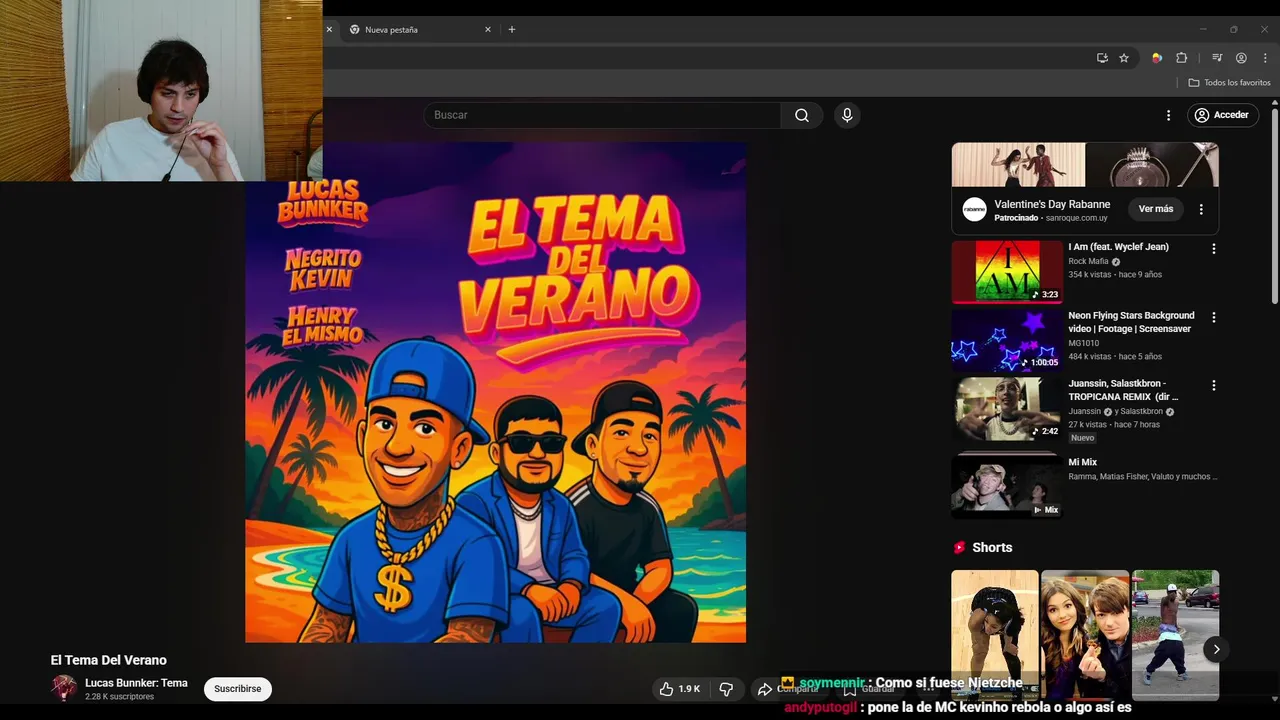Open YouTube settings three-dot menu beside Acceder
The width and height of the screenshot is (1280, 720).
1168,115
